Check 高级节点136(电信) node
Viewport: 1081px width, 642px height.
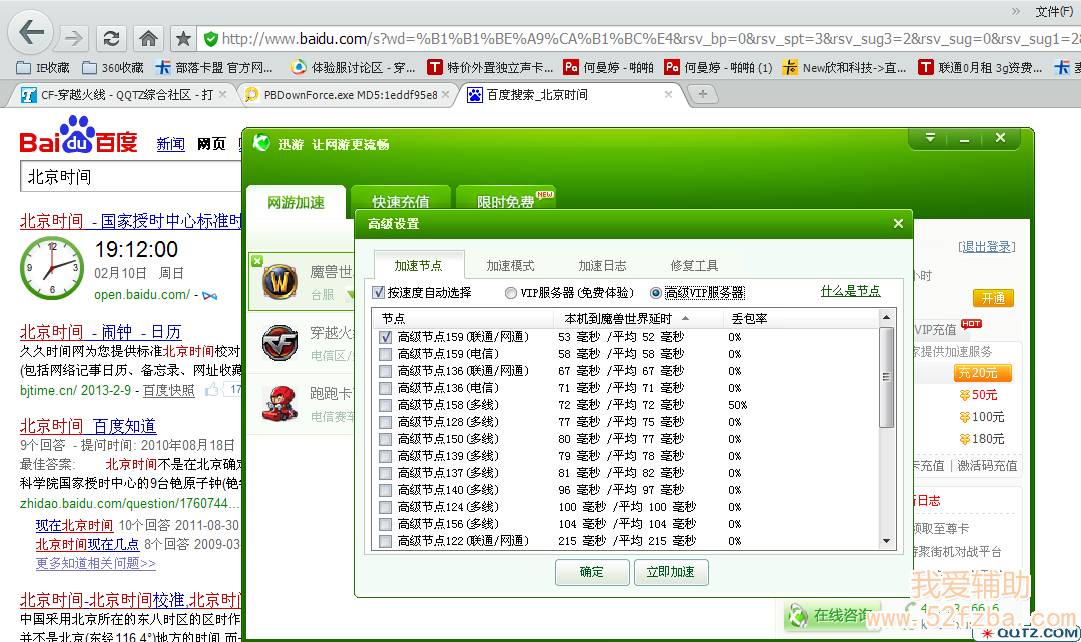point(385,388)
